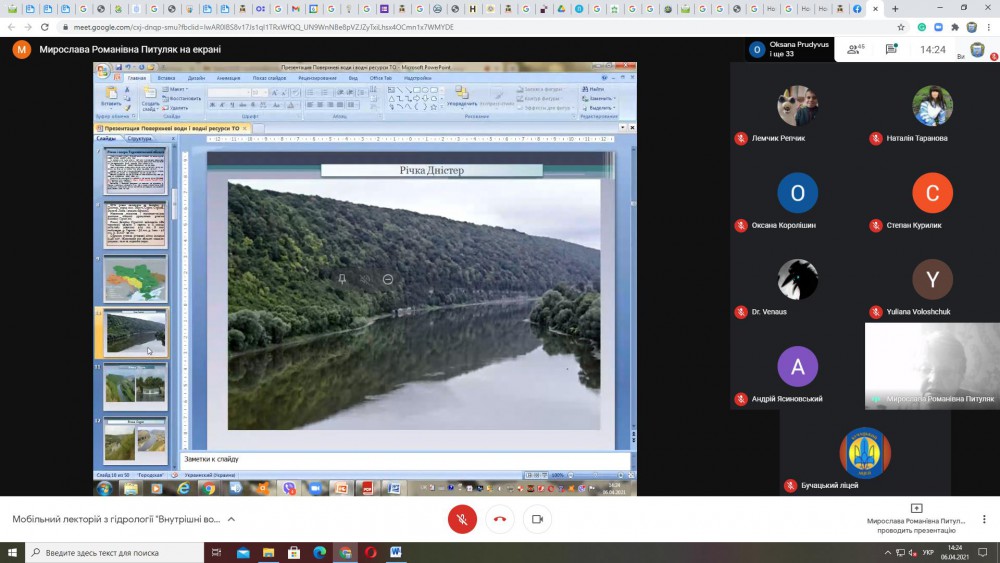The height and width of the screenshot is (563, 1000).
Task: Click Вставить paste button
Action: [111, 97]
